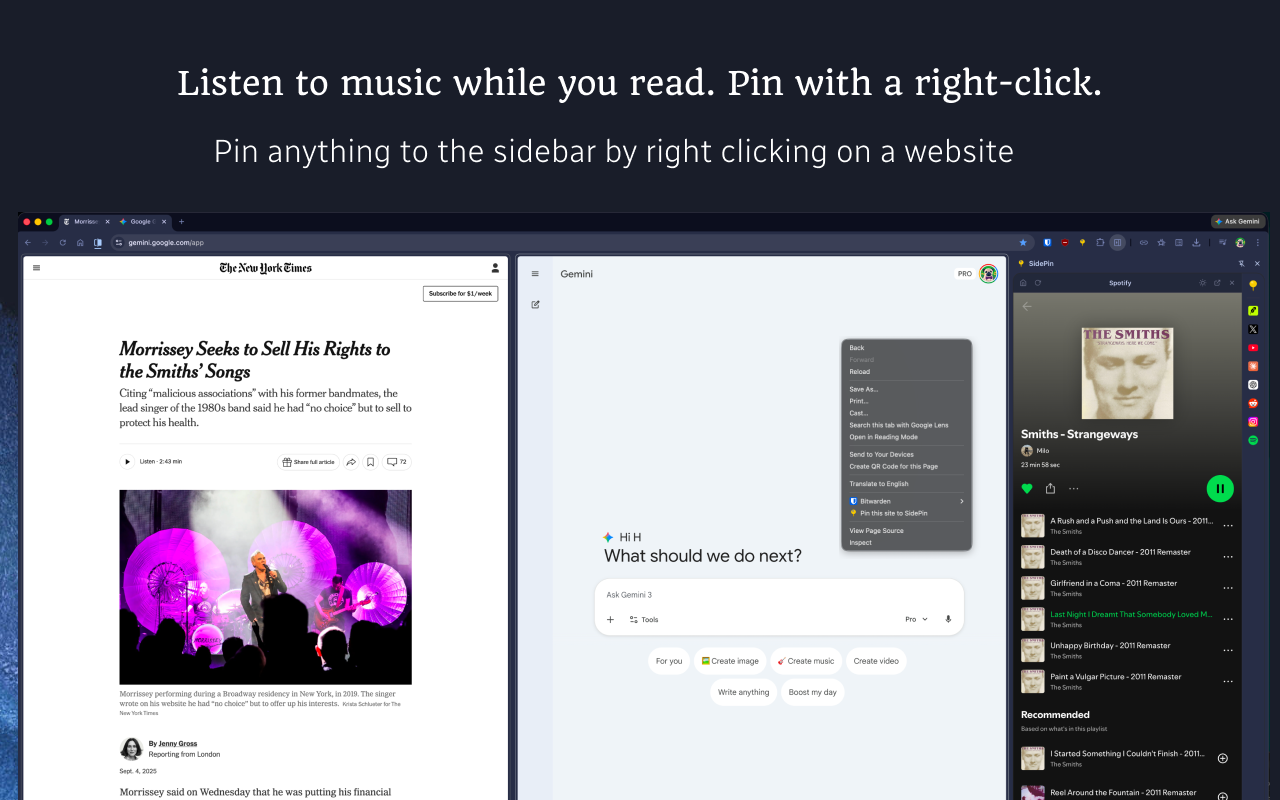
Task: Bookmark this page with the star icon
Action: pyautogui.click(x=1023, y=242)
